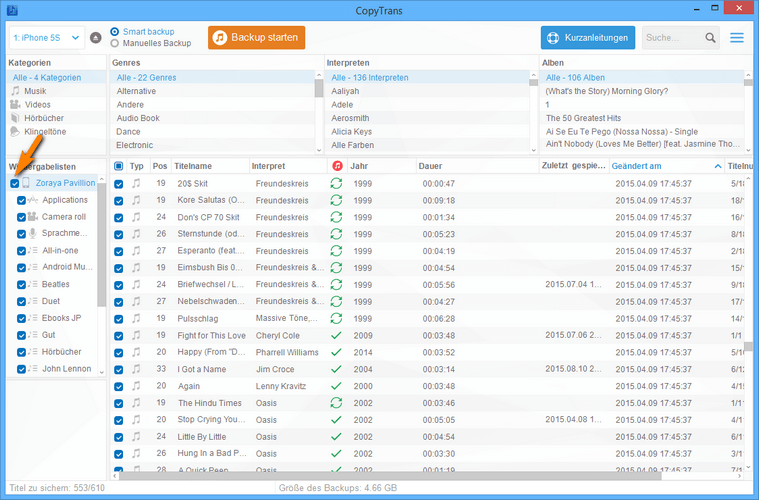
Task: Choose the Alternative genre
Action: click(x=136, y=91)
